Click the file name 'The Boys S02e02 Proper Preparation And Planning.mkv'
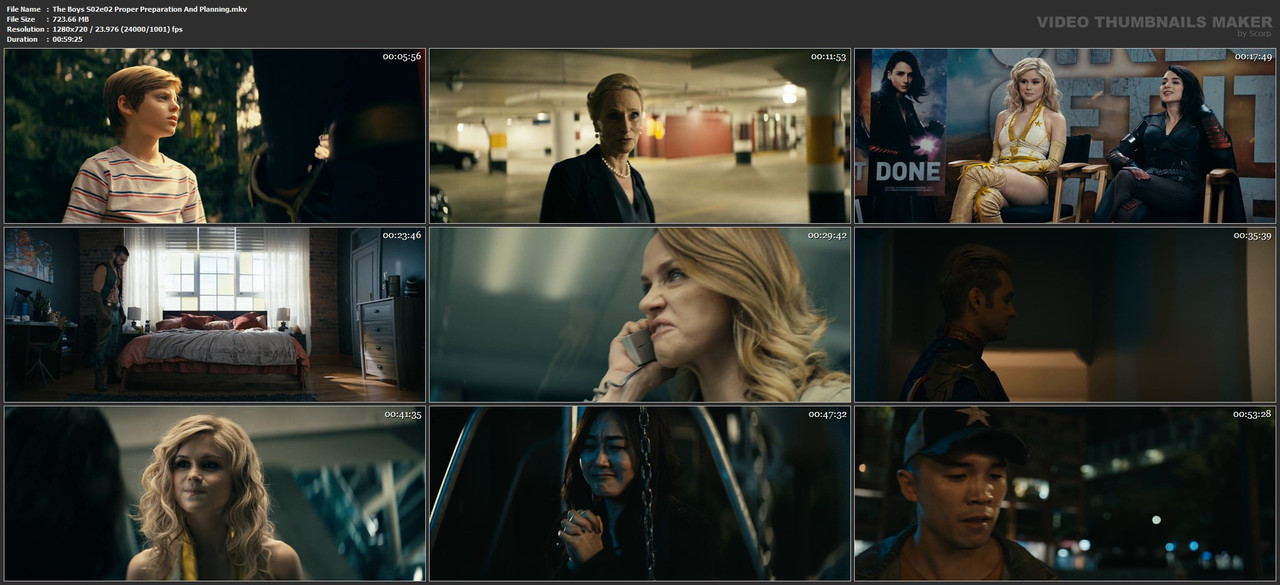Viewport: 1280px width, 585px height. click(x=149, y=9)
